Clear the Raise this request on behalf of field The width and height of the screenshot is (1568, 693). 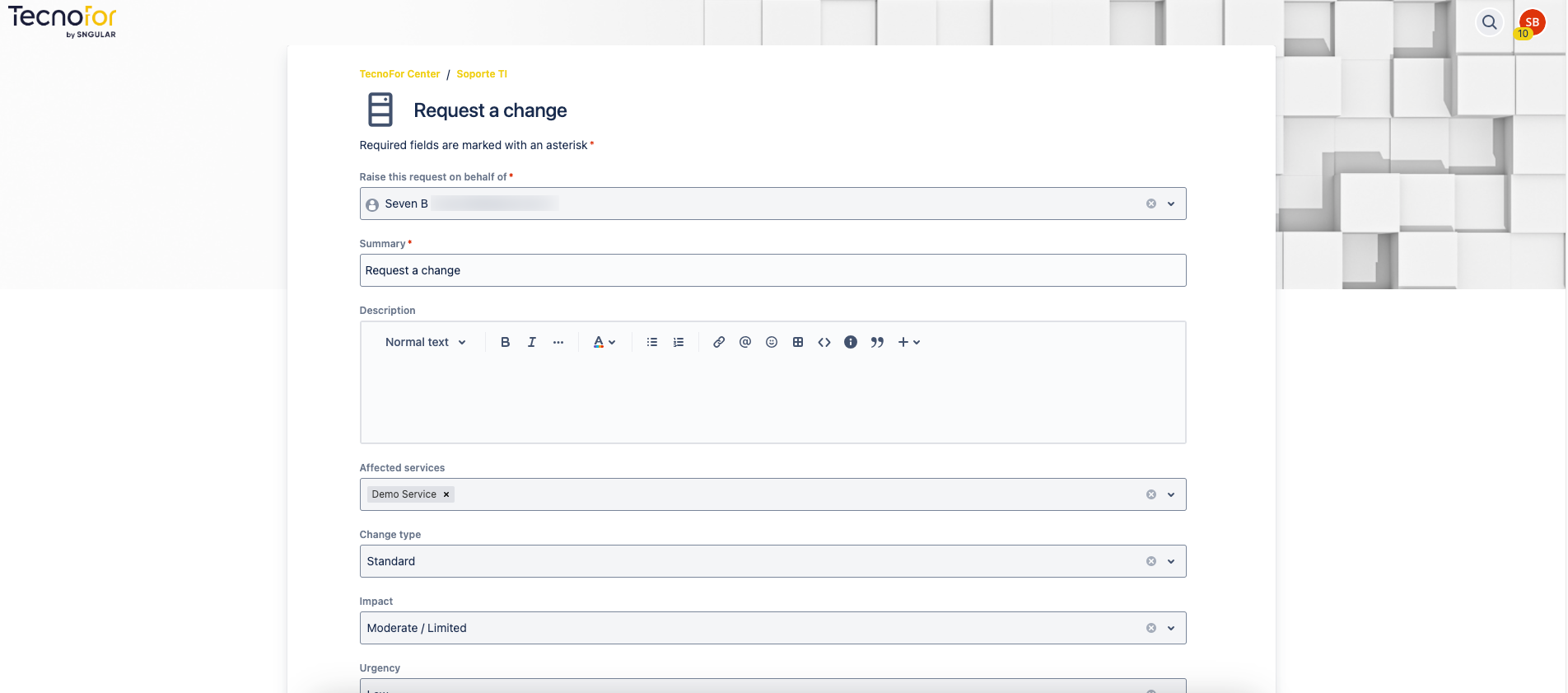pyautogui.click(x=1151, y=204)
